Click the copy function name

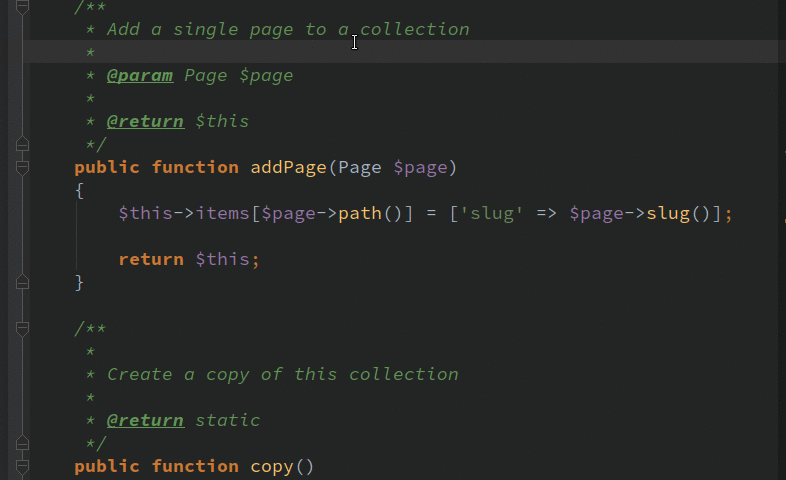coord(272,466)
